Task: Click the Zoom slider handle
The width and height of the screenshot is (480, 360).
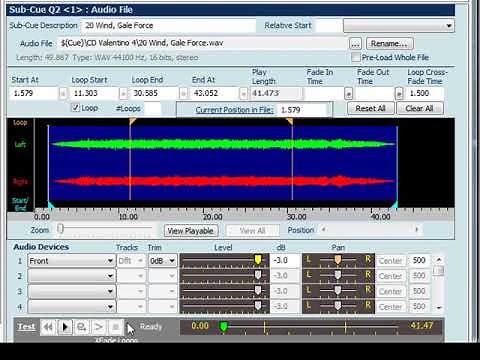Action: coord(60,229)
